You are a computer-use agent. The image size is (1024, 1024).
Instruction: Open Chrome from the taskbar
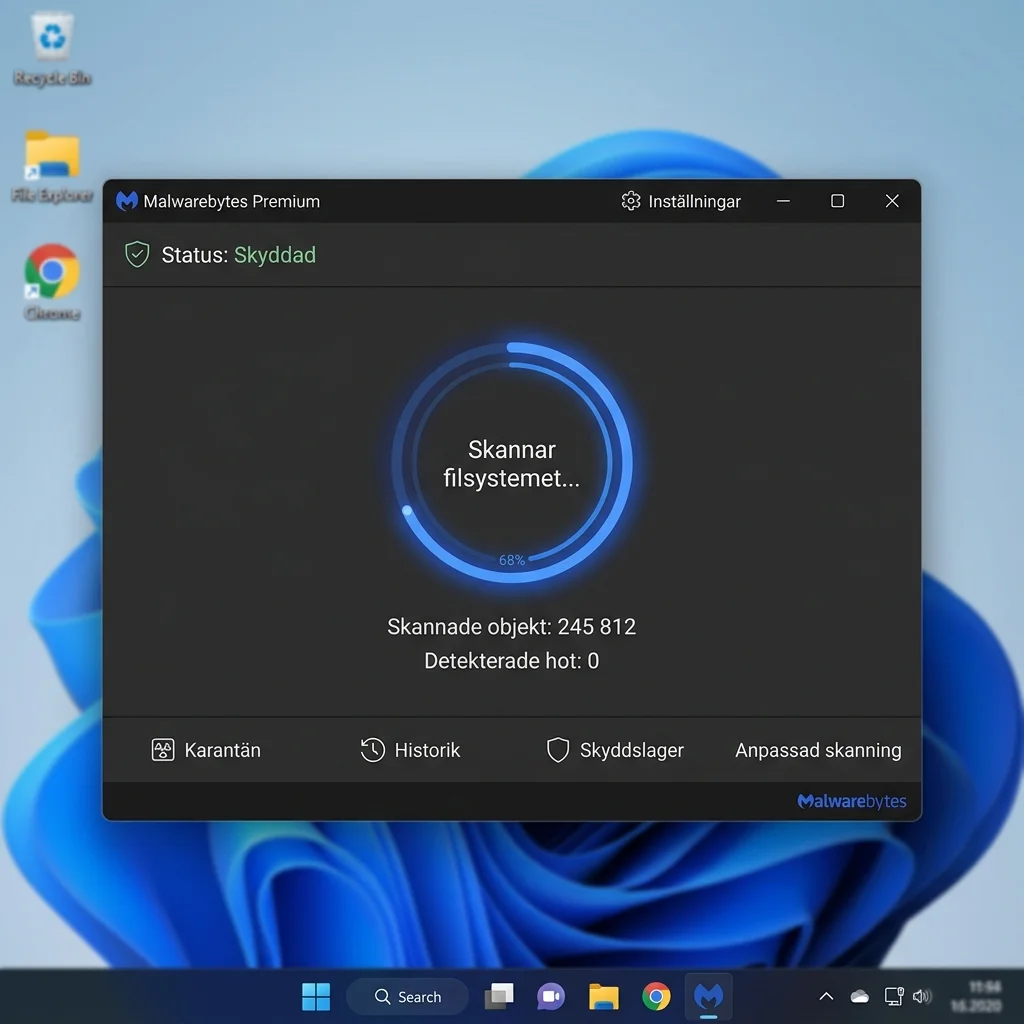pyautogui.click(x=656, y=997)
